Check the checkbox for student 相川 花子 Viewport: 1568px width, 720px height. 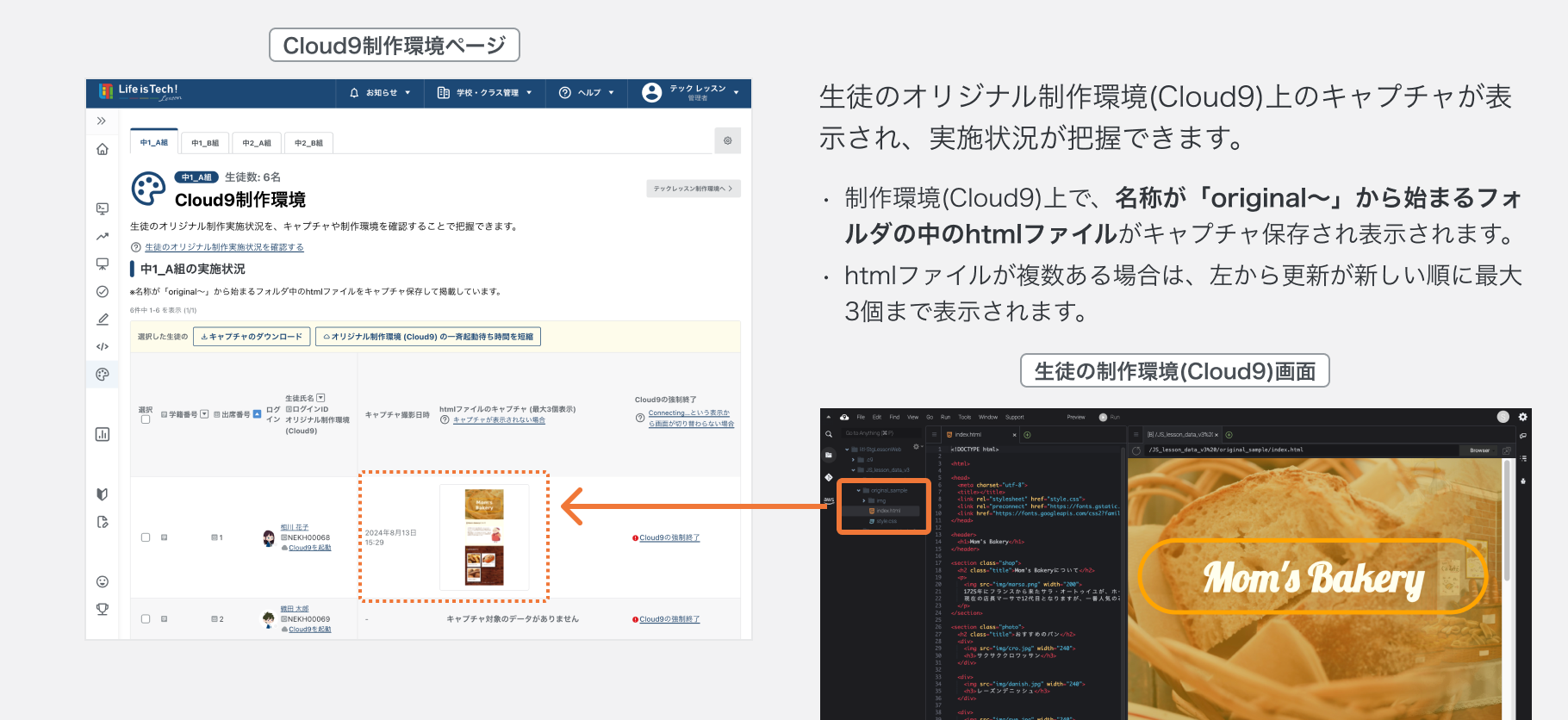point(146,537)
